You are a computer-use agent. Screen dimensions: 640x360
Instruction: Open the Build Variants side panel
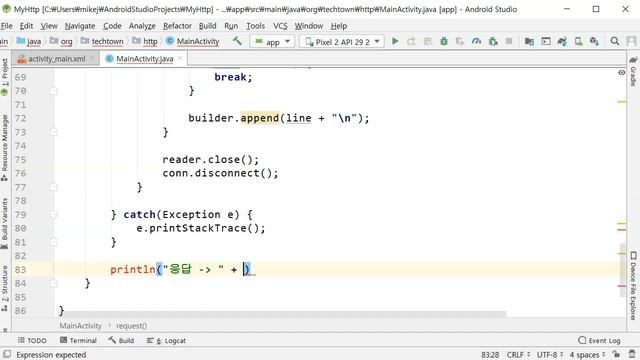click(4, 223)
